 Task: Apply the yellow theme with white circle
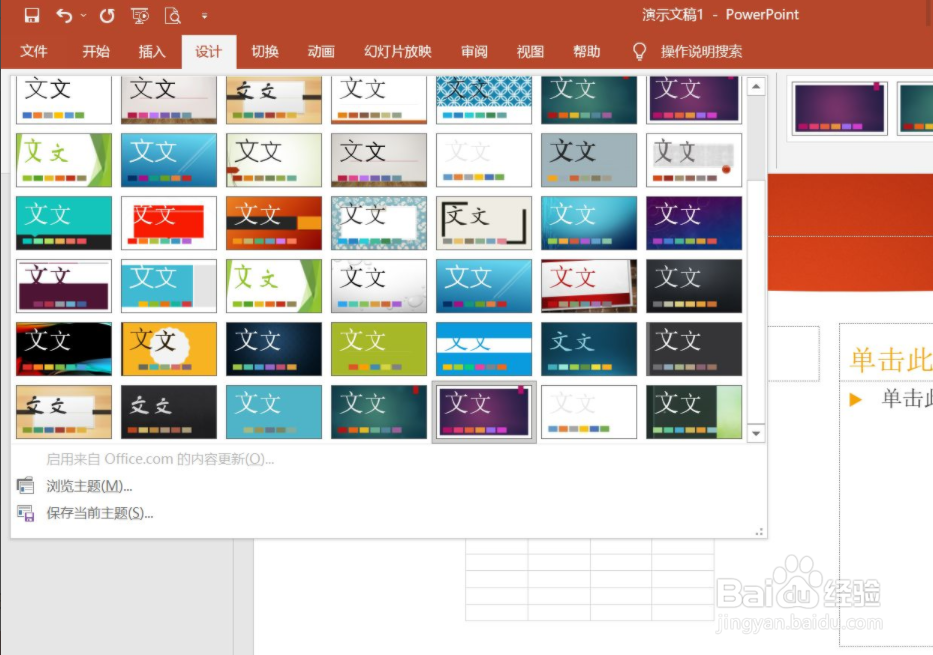point(169,349)
